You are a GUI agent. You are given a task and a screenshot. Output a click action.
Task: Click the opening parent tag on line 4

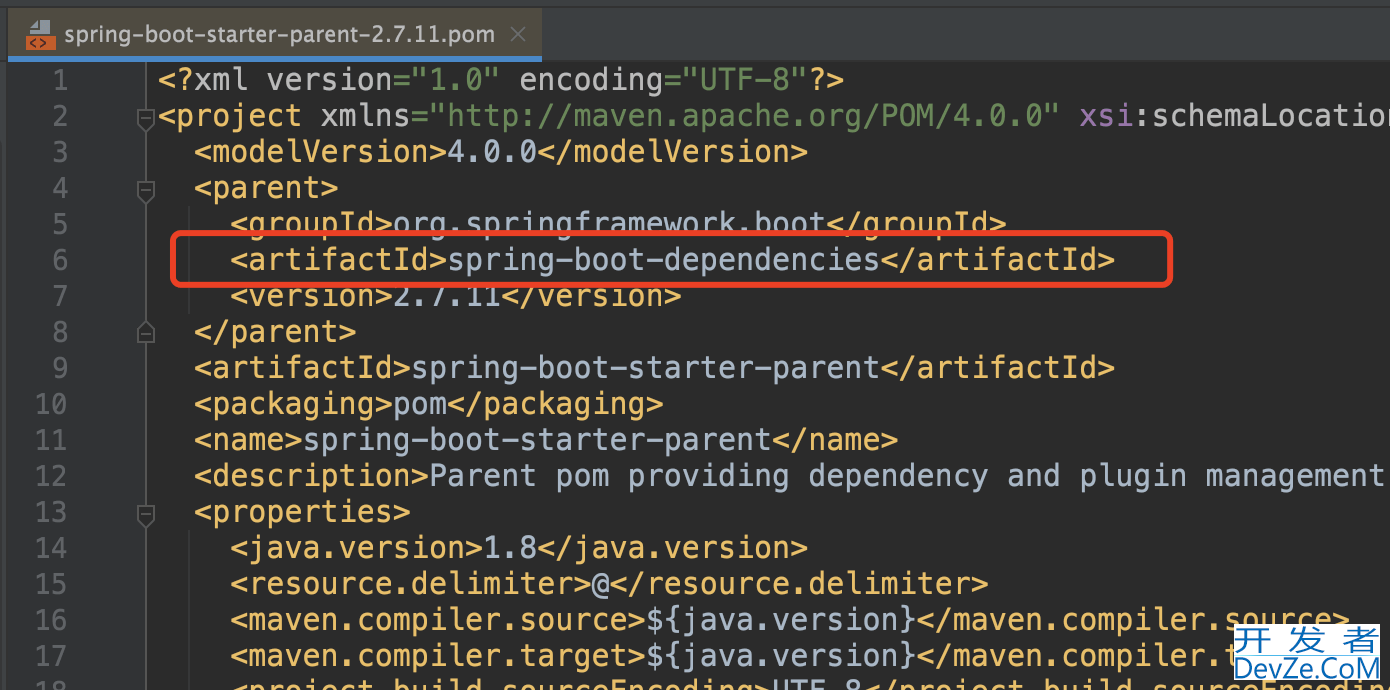coord(267,188)
